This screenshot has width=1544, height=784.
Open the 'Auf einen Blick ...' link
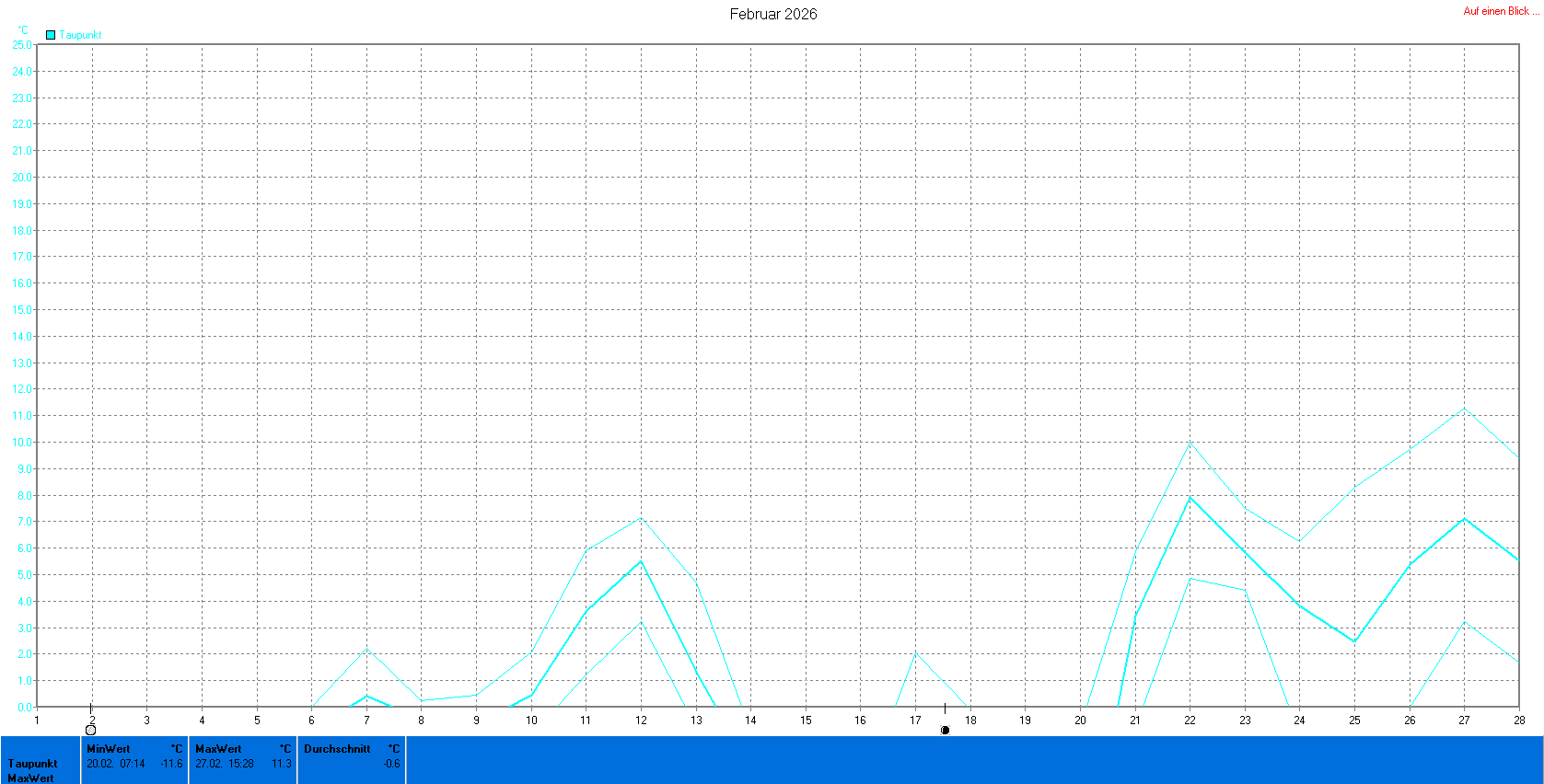coord(1501,11)
